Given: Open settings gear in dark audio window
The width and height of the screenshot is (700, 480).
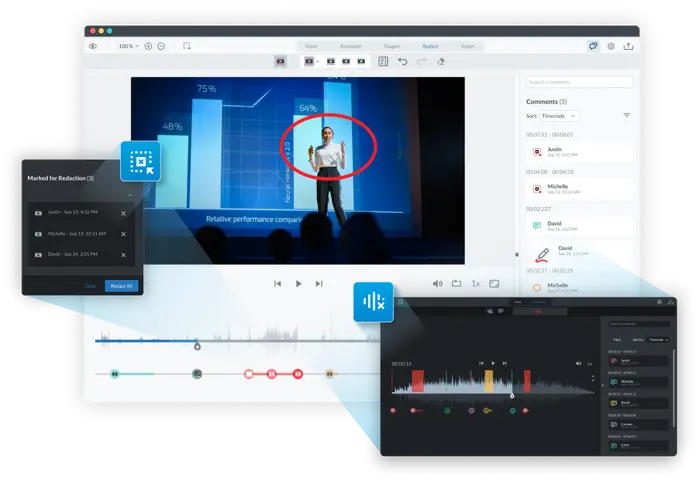Looking at the screenshot, I should 659,302.
